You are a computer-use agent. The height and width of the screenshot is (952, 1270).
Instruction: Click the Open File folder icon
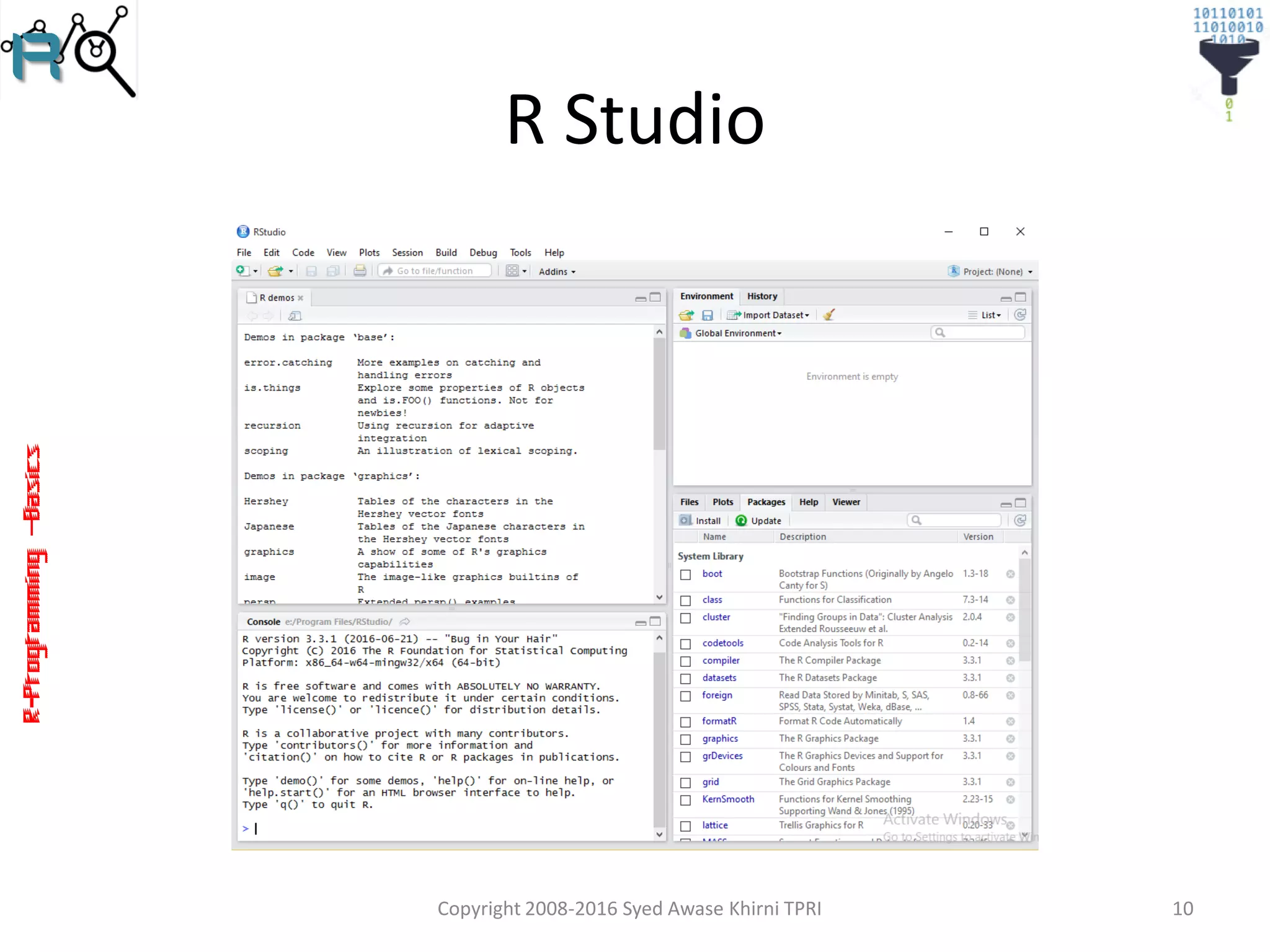(275, 271)
